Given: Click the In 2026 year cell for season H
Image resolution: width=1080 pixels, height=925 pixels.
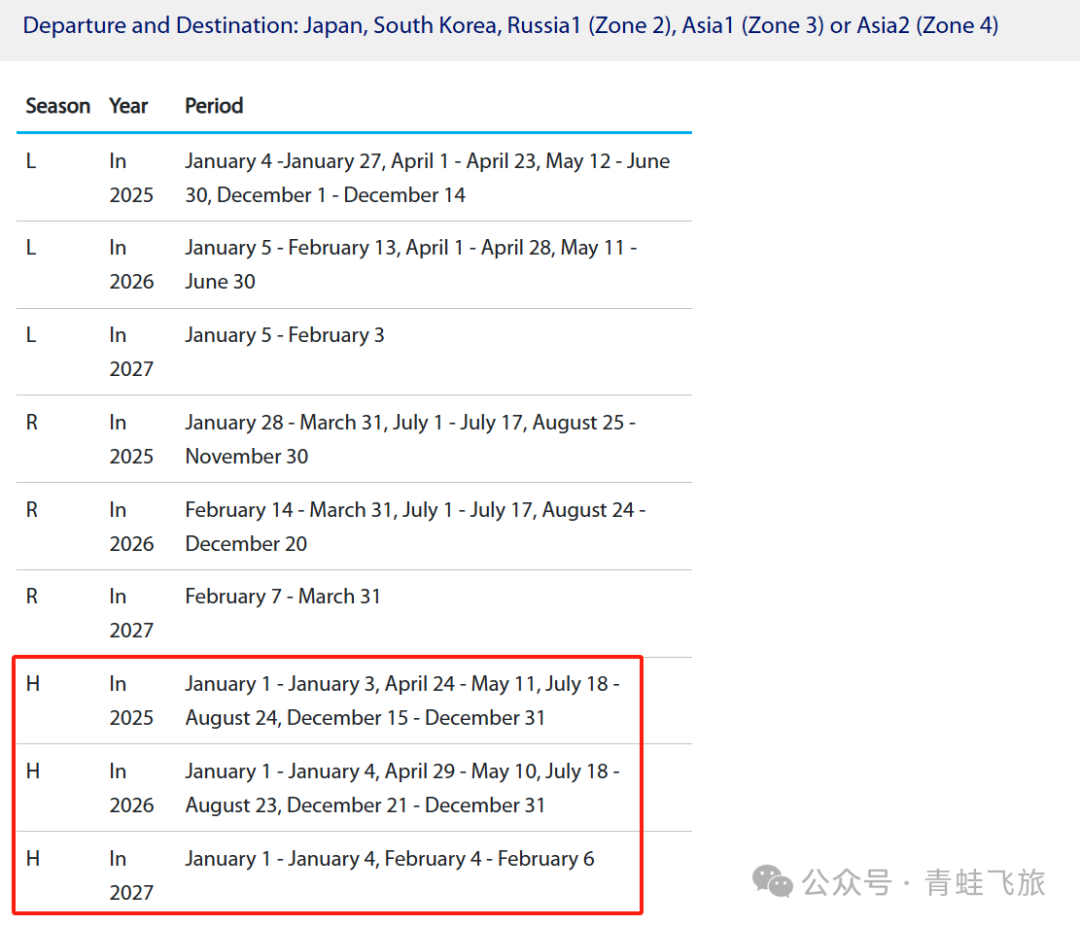Looking at the screenshot, I should click(131, 788).
